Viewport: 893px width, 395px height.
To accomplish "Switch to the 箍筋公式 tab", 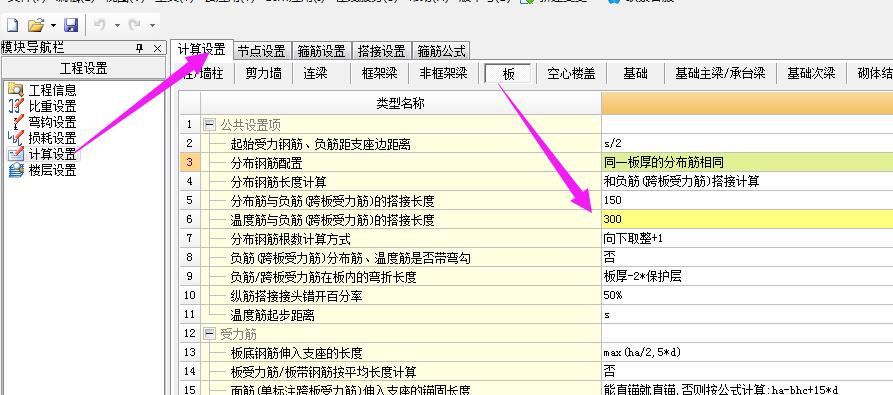I will point(441,51).
